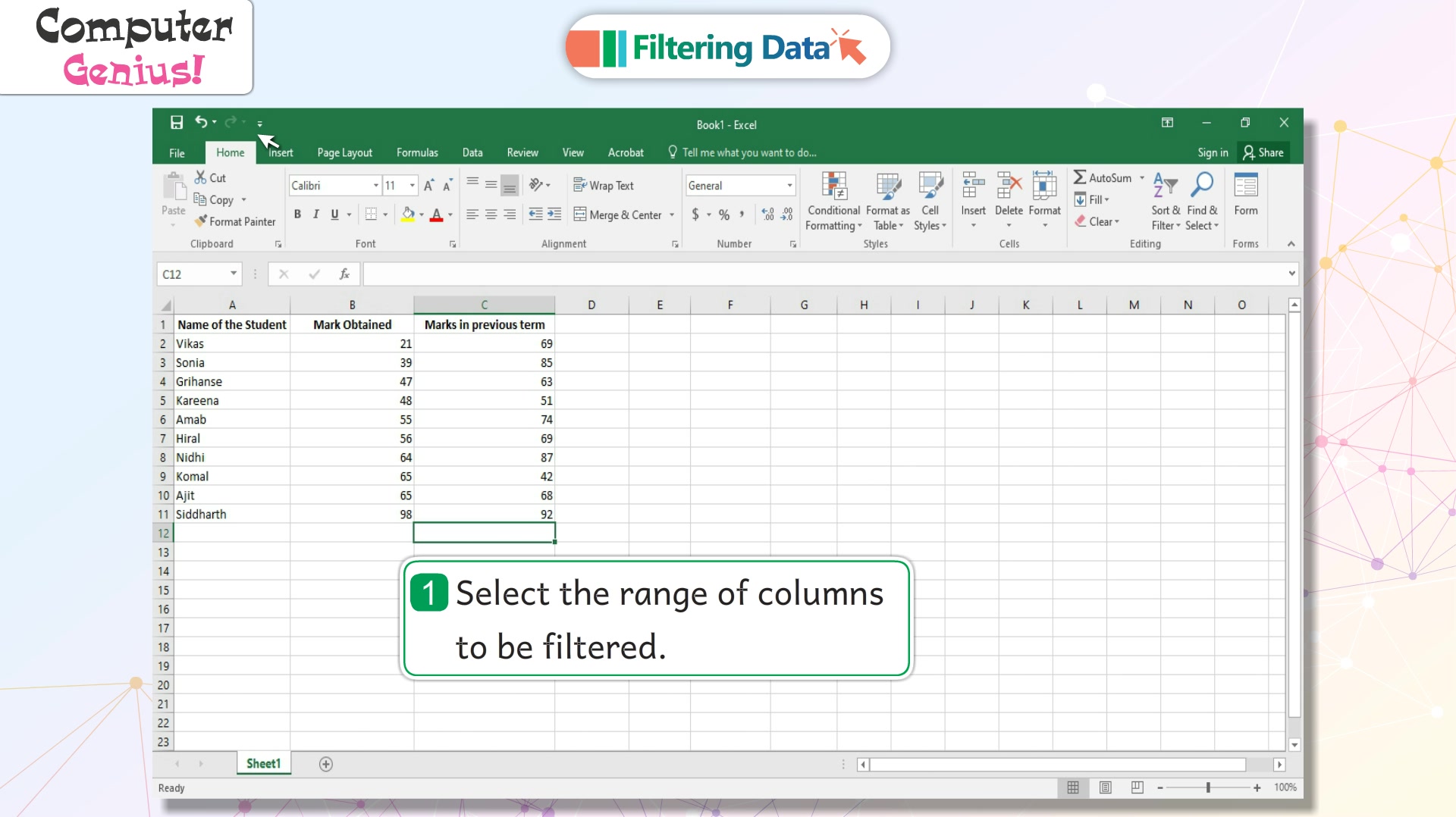The width and height of the screenshot is (1456, 817).
Task: Click the Borders grid icon
Action: pyautogui.click(x=371, y=214)
